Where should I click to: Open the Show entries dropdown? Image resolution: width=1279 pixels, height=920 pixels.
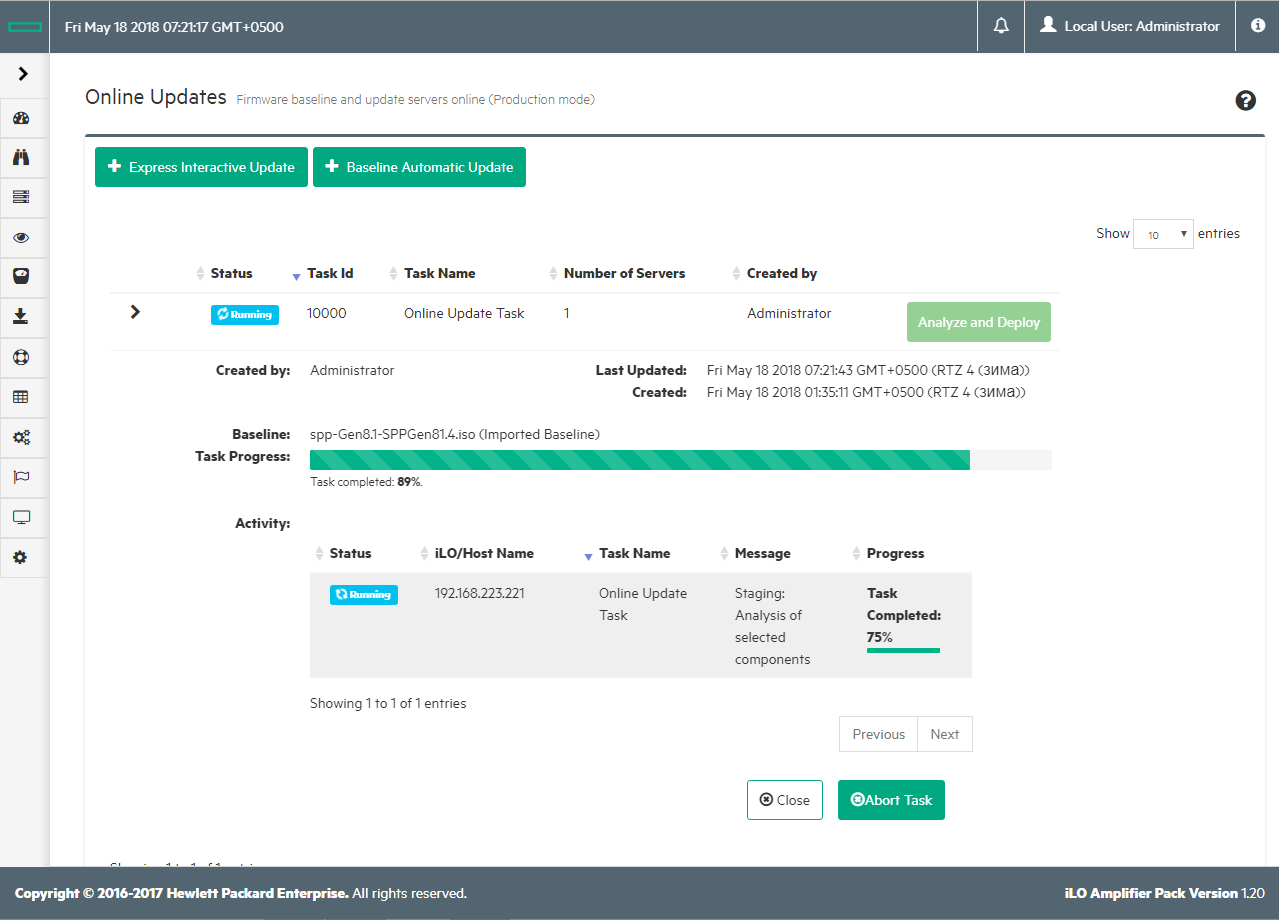click(1163, 234)
